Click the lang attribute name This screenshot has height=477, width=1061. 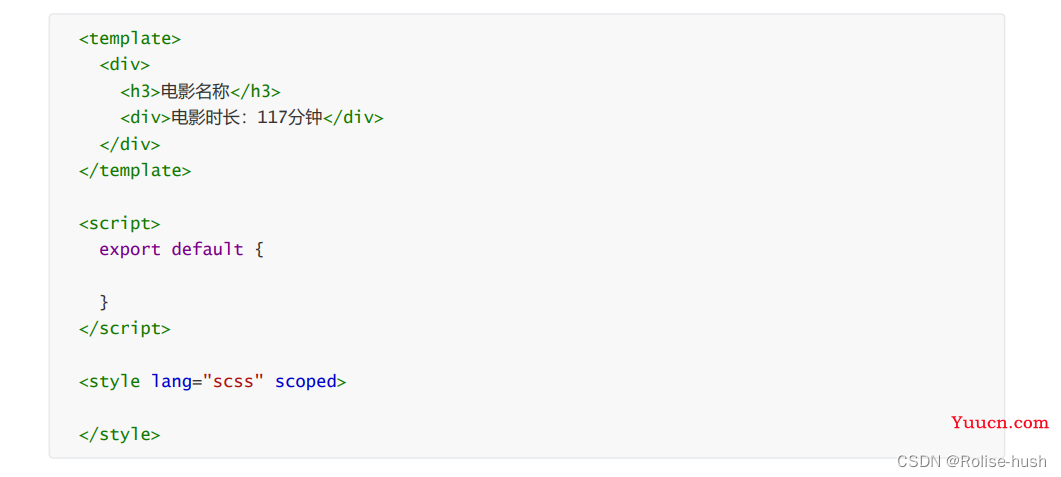coord(171,382)
